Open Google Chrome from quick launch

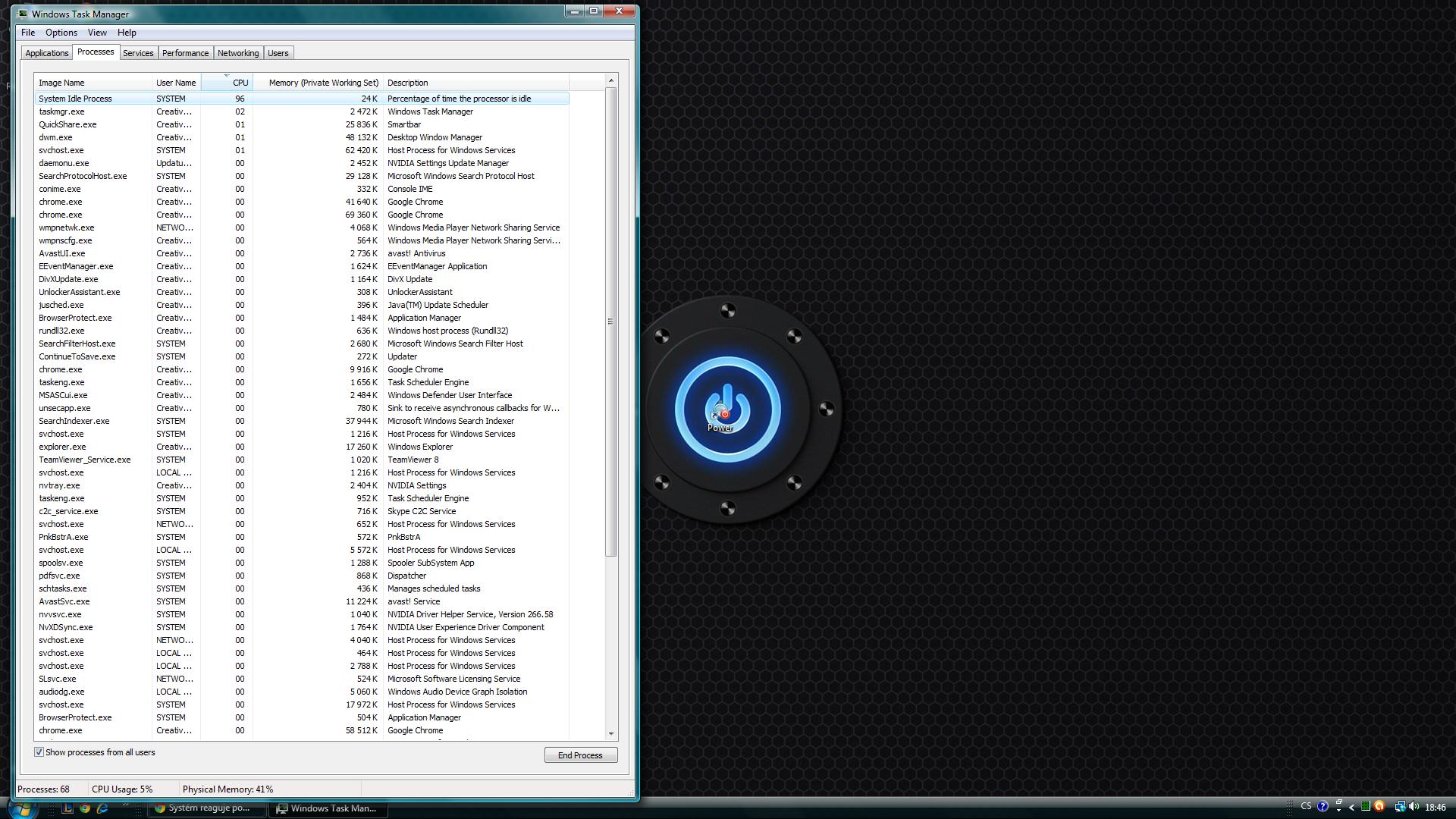[85, 808]
